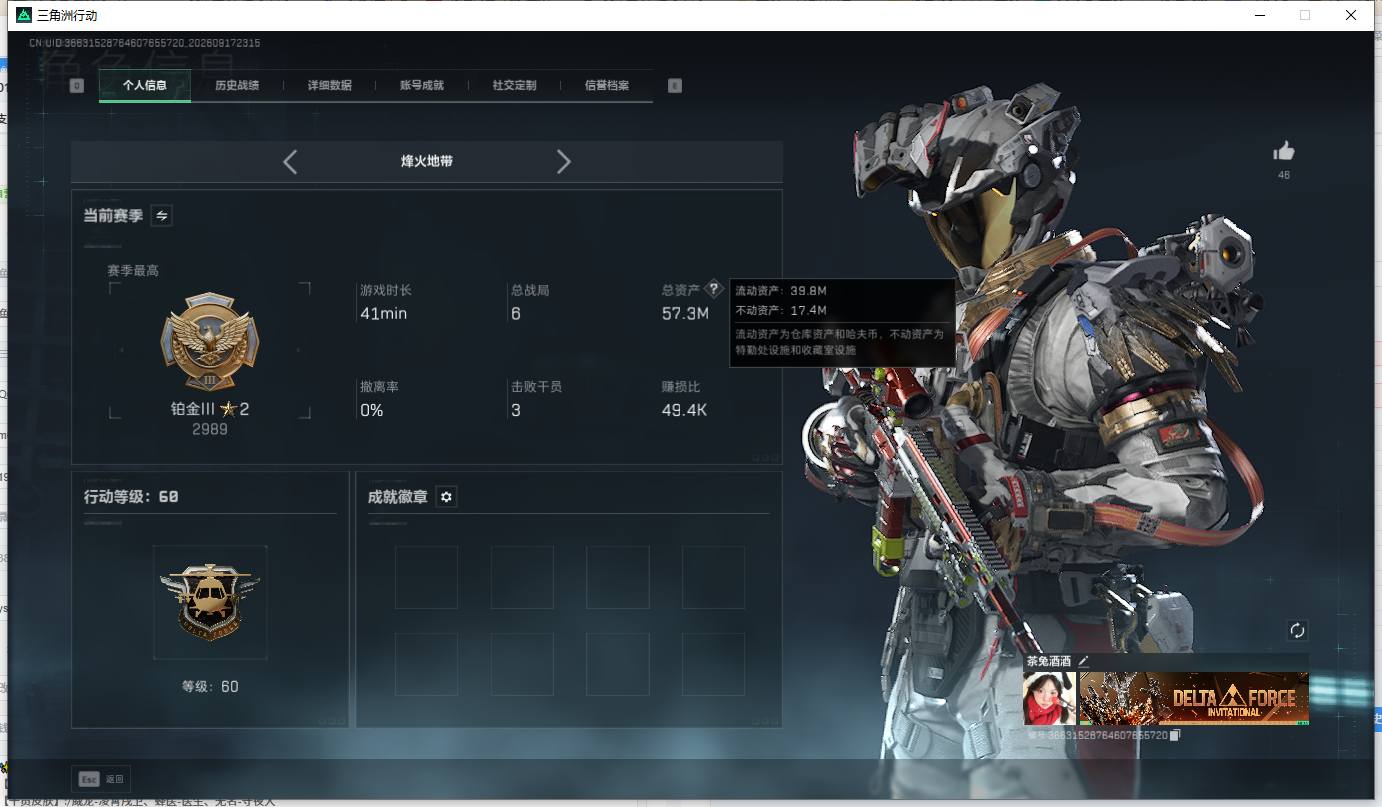1382x807 pixels.
Task: Toggle the season switch icon beside 当前赛季
Action: (x=161, y=216)
